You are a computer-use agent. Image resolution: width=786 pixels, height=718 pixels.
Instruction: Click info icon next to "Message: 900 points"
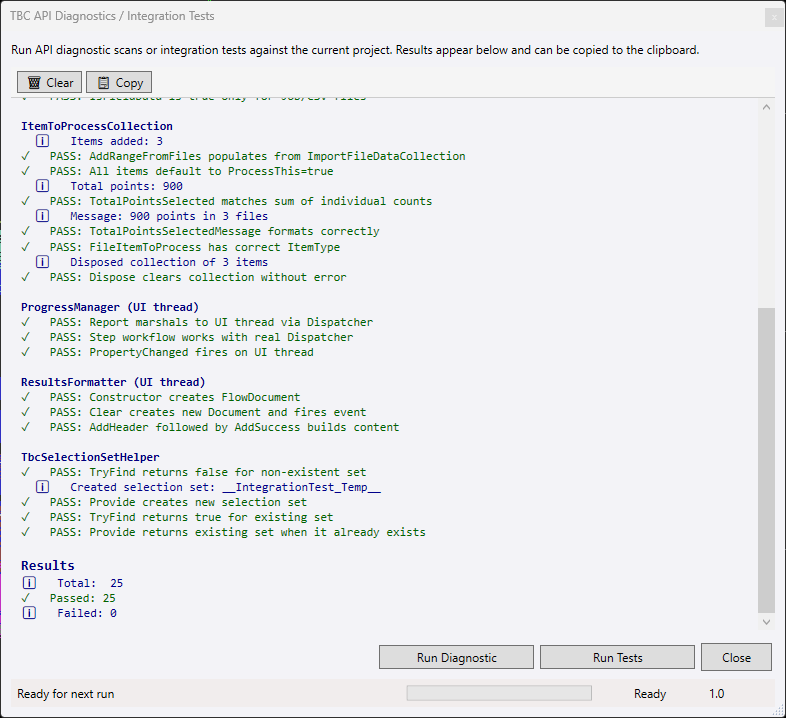coord(43,216)
